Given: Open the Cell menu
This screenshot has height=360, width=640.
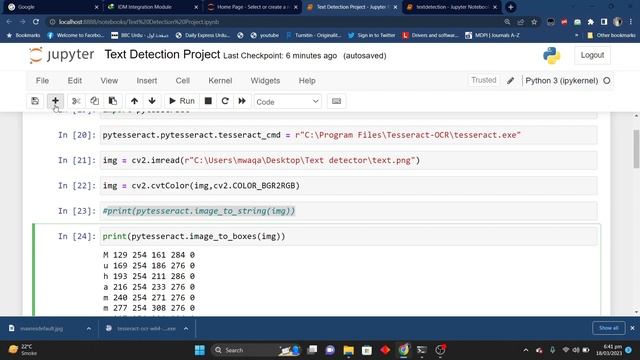Looking at the screenshot, I should 182,81.
